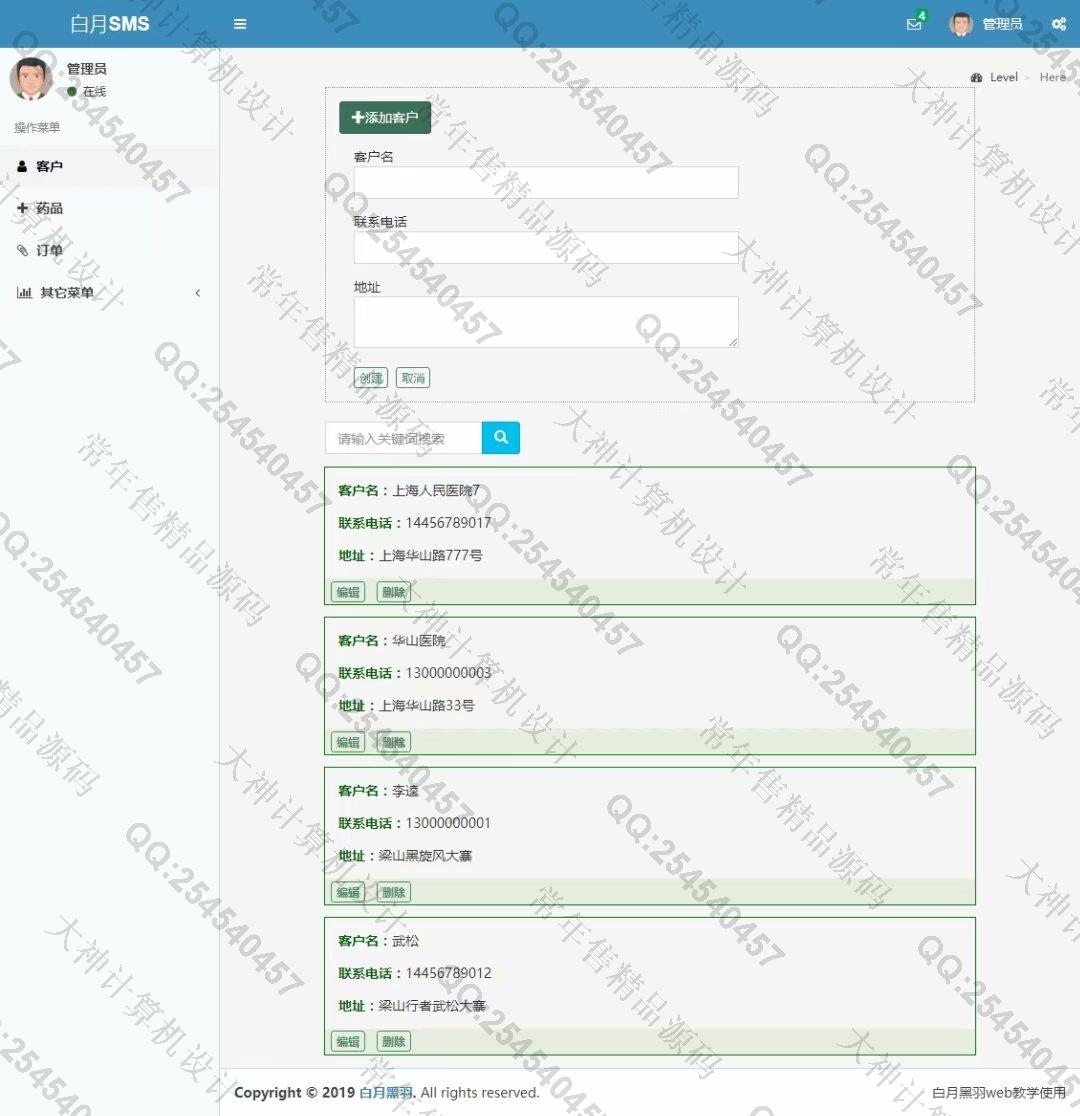Open the 药品 menu item
This screenshot has height=1116, width=1080.
click(x=49, y=208)
